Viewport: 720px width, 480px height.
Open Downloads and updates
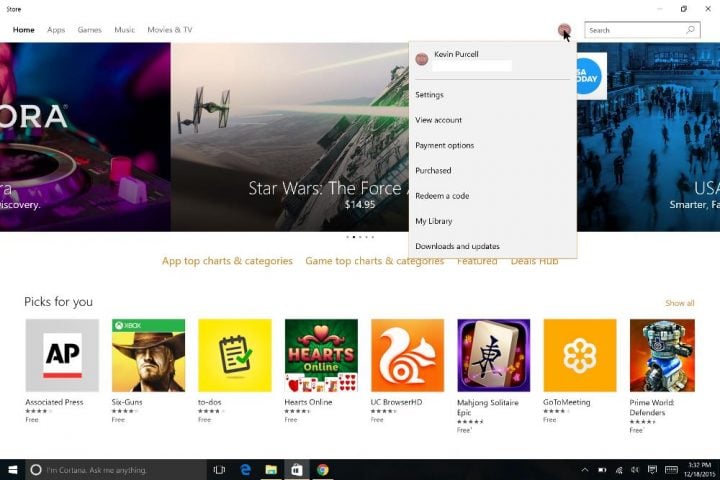[x=493, y=246]
